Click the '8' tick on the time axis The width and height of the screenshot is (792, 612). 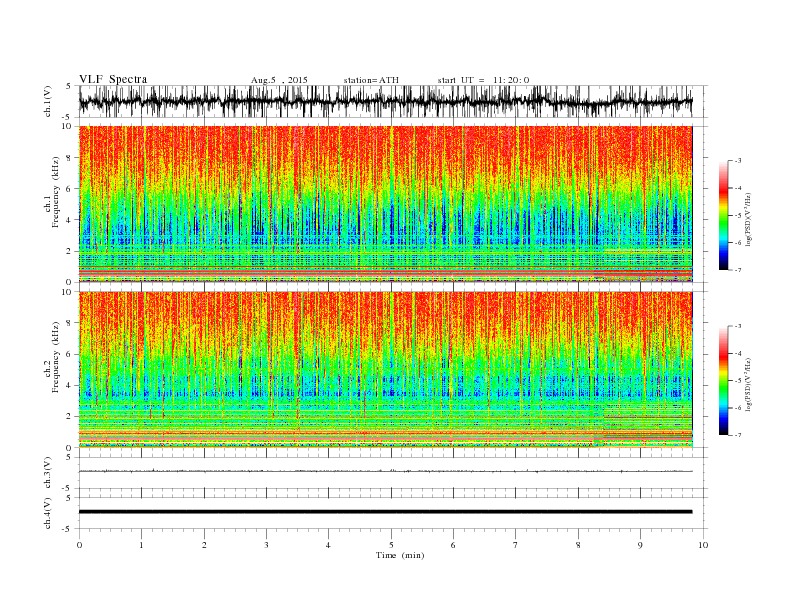(578, 545)
